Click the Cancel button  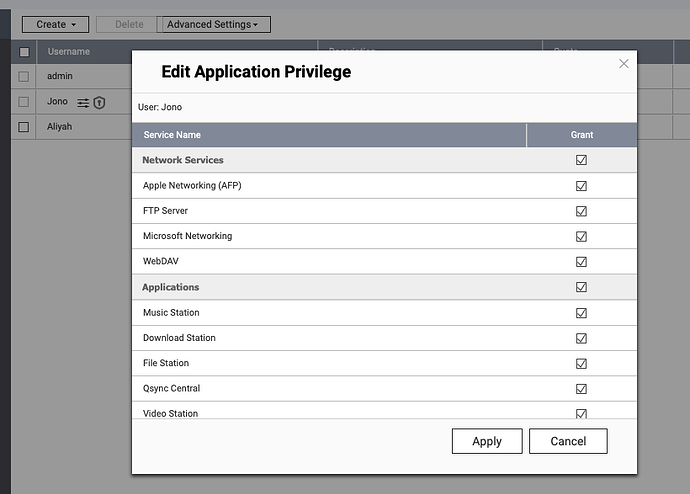click(568, 441)
